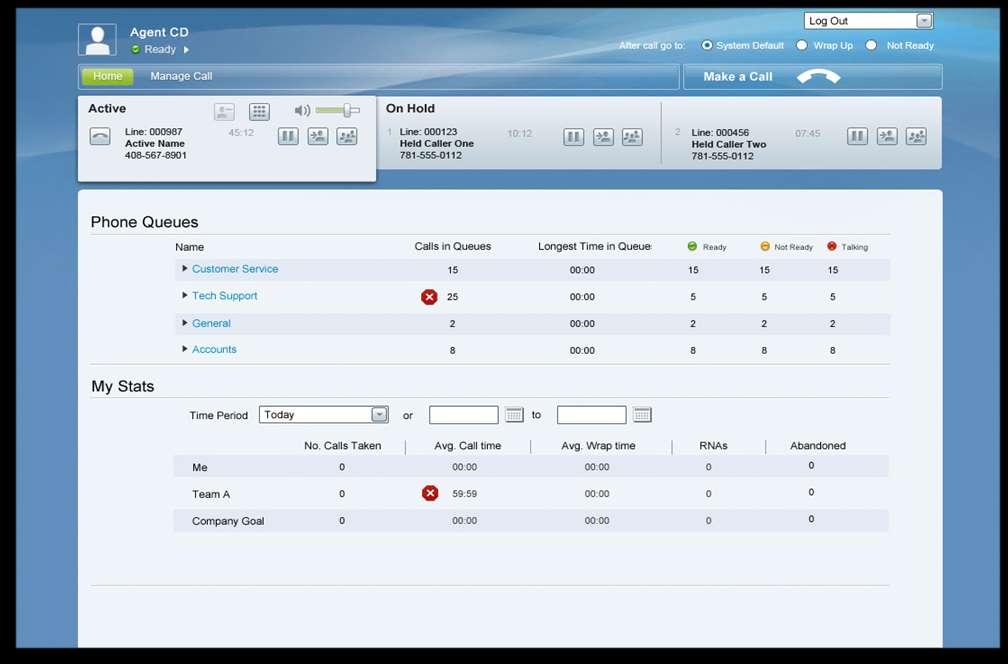1008x664 pixels.
Task: Click the Avg. Wrap time column header
Action: 598,445
